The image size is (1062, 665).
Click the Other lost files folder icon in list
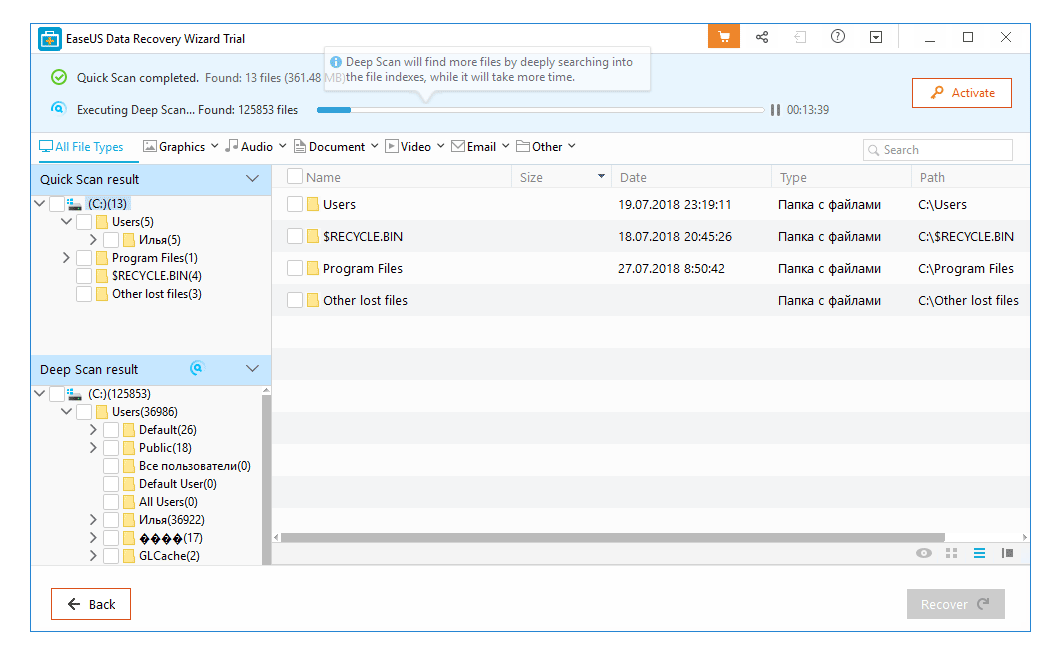click(313, 300)
